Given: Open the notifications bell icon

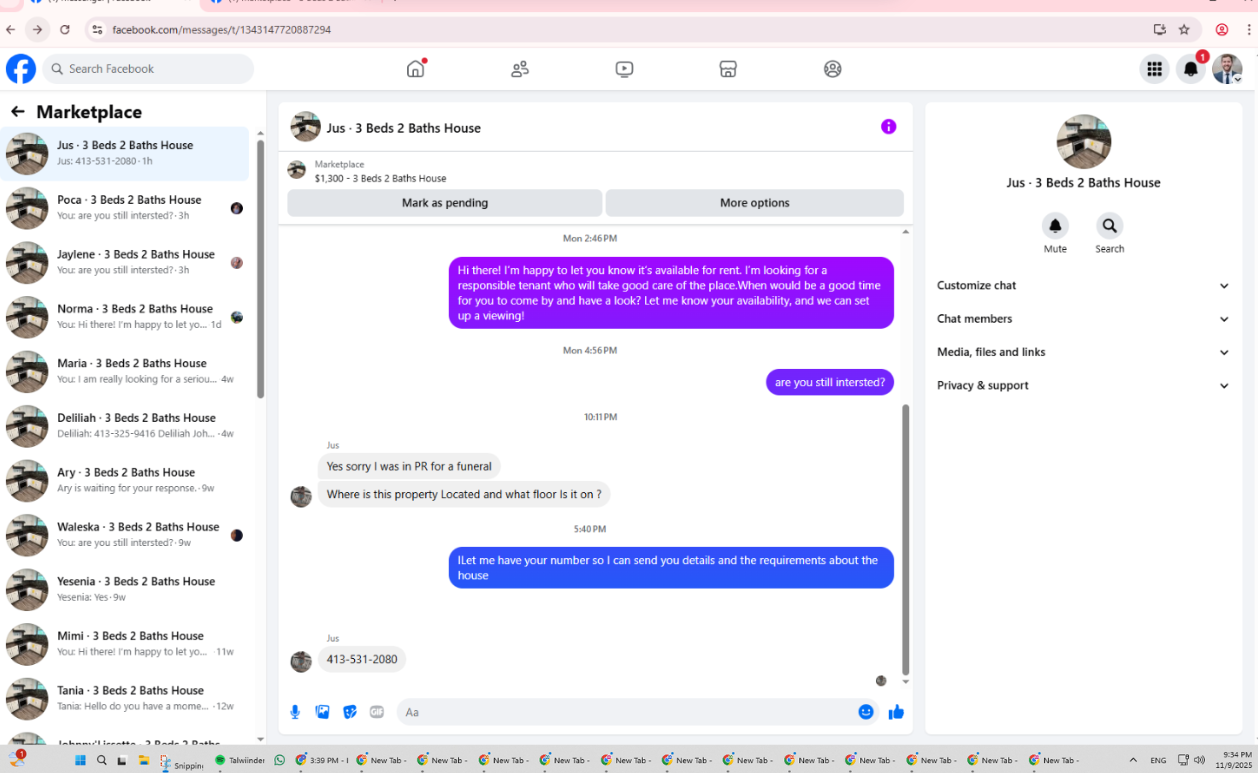Looking at the screenshot, I should click(x=1190, y=69).
